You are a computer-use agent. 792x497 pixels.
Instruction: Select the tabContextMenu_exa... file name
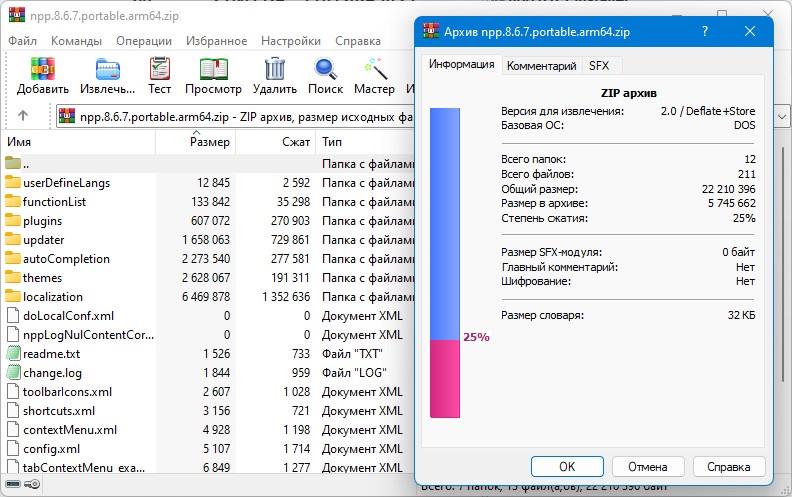point(84,468)
